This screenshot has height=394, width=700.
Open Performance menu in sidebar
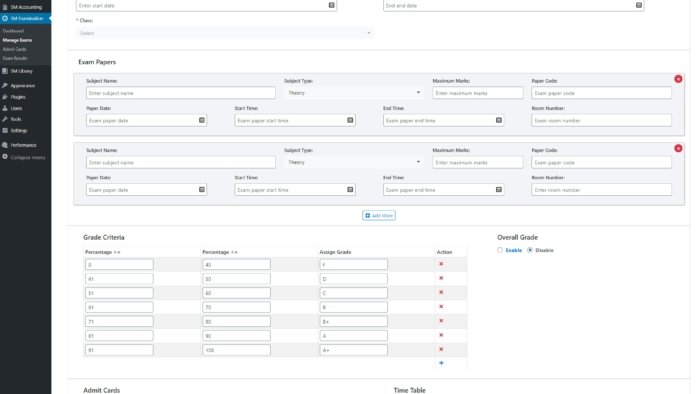[x=25, y=145]
